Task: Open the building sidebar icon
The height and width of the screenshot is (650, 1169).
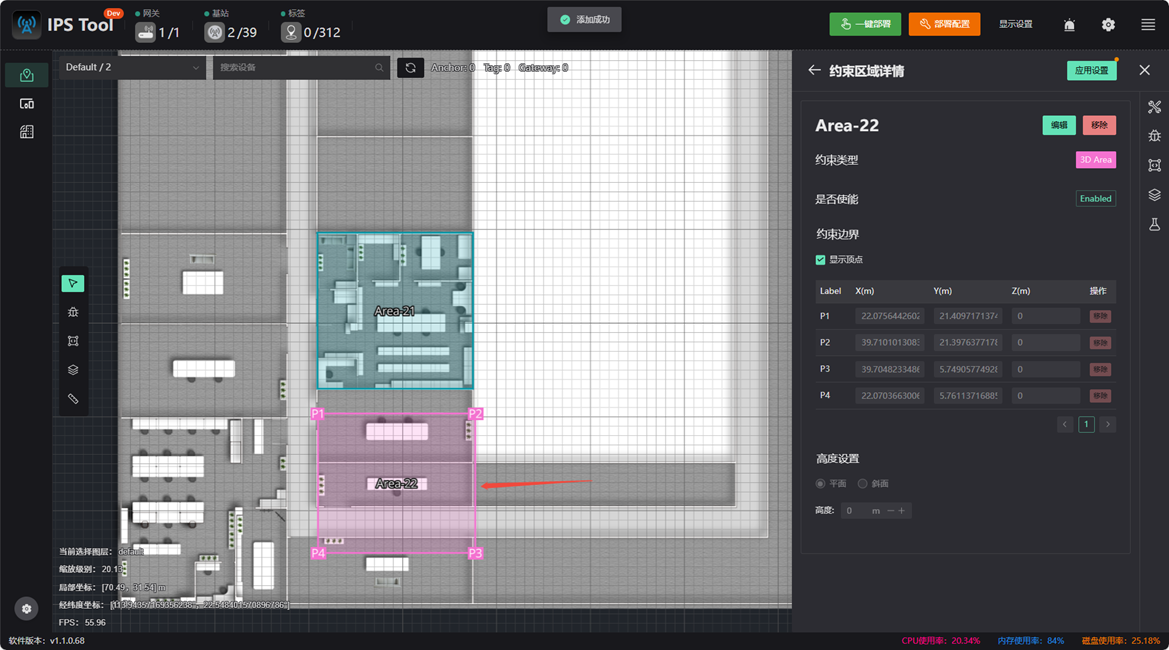Action: (x=27, y=132)
